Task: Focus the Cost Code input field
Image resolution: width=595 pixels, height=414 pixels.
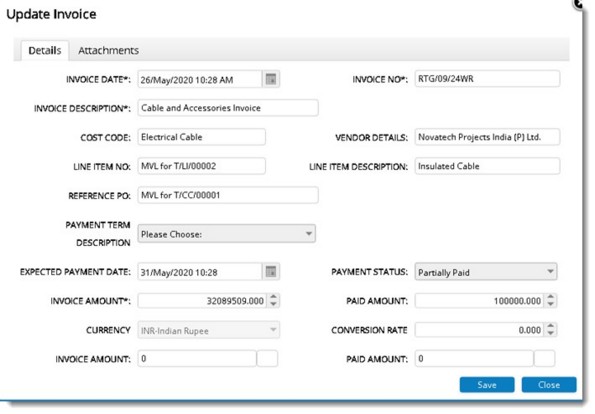Action: click(x=201, y=137)
